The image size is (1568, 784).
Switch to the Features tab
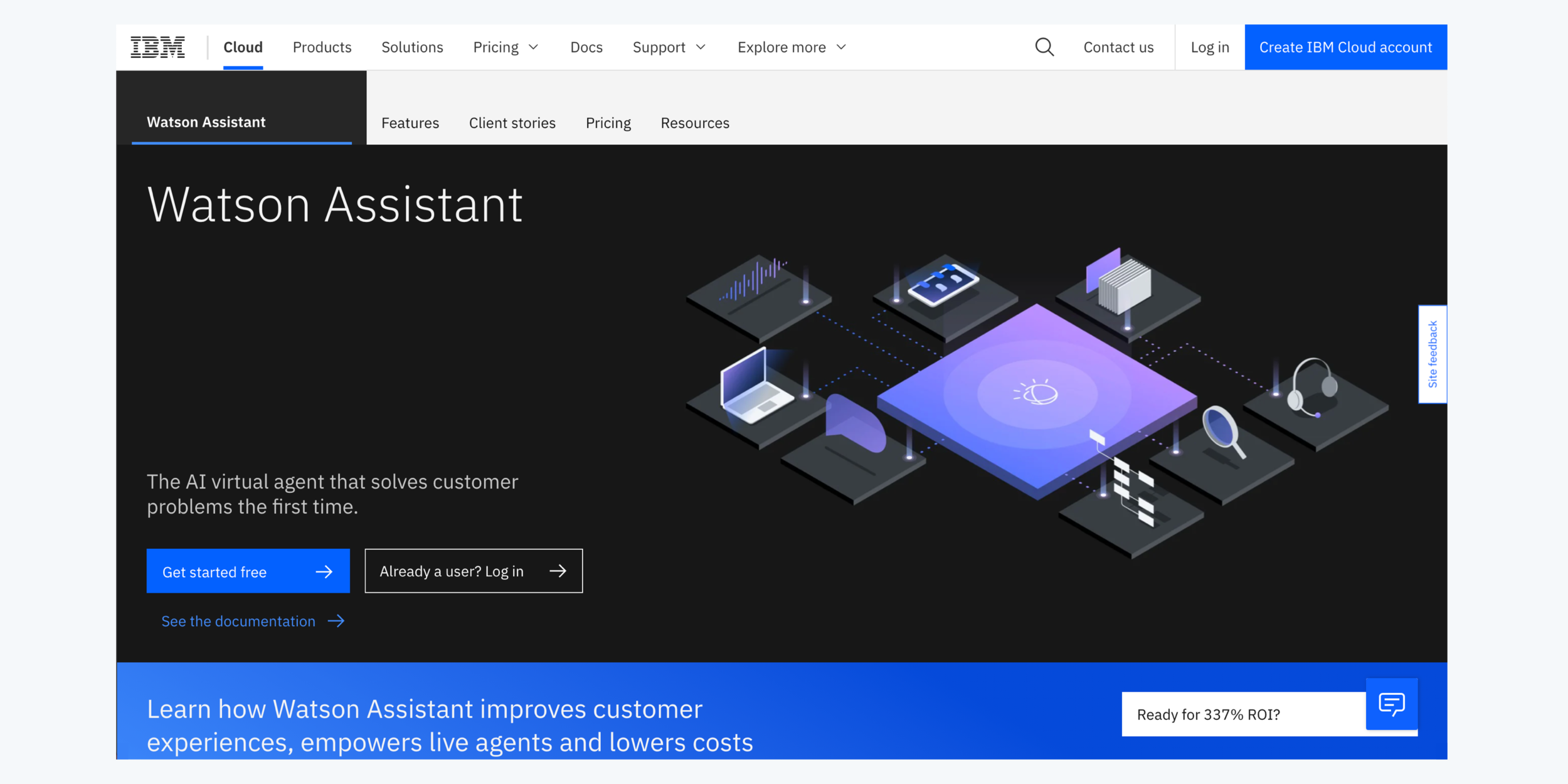click(410, 123)
